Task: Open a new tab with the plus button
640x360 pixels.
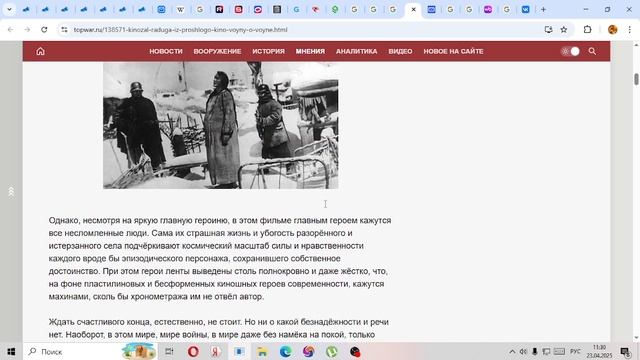Action: [x=543, y=9]
